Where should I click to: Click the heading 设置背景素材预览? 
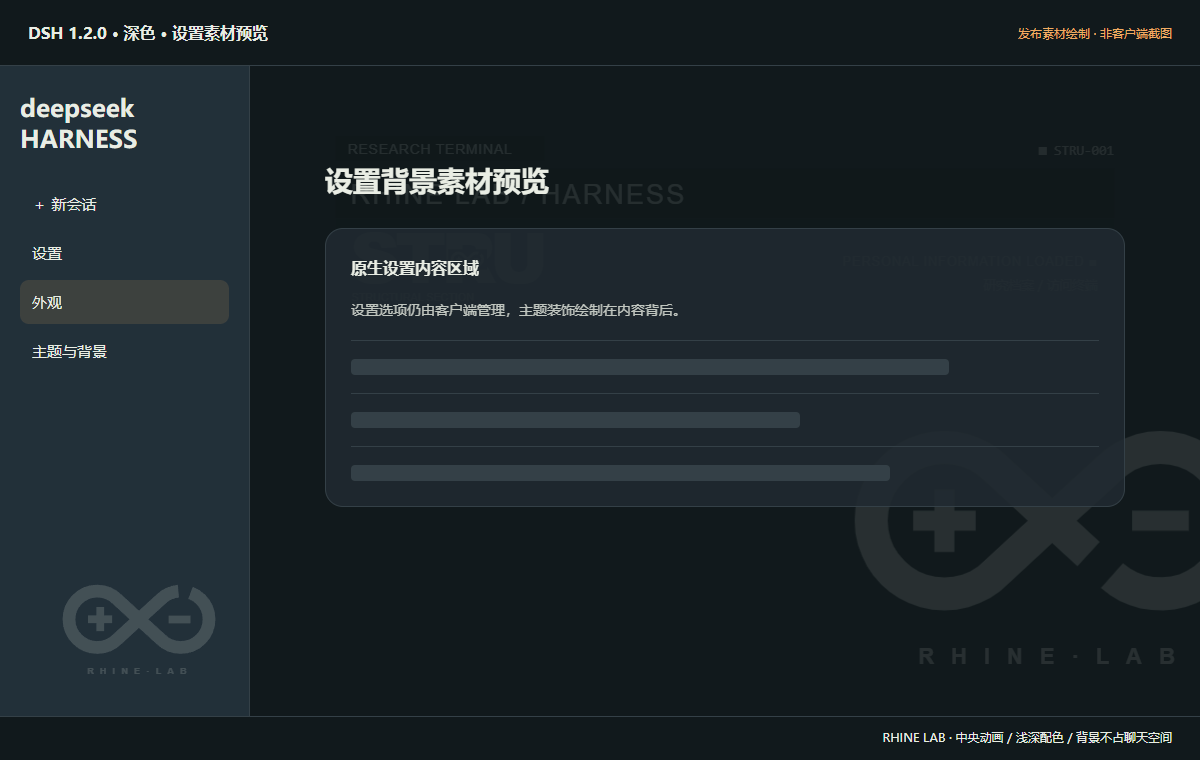point(437,182)
